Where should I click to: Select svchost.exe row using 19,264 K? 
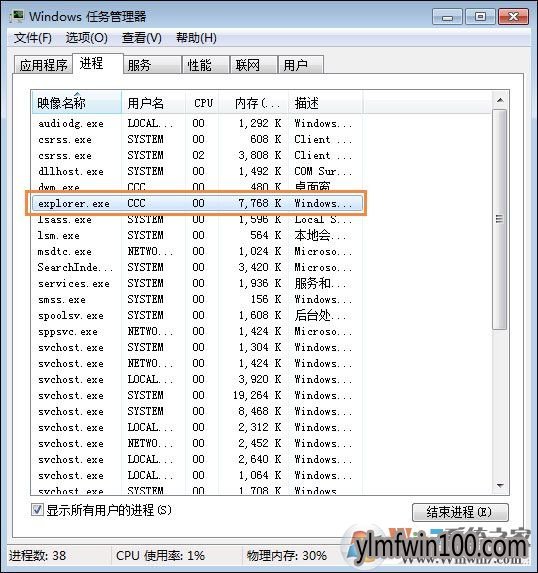(197, 395)
